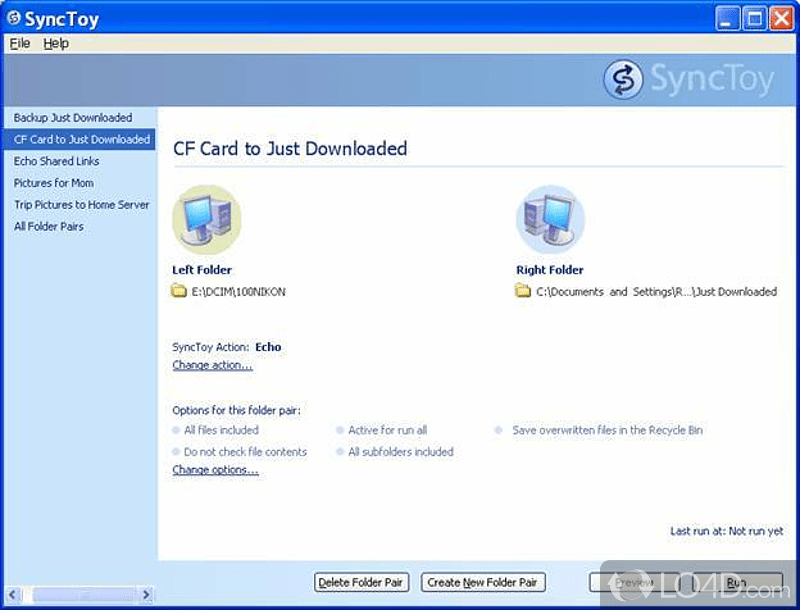Click the sidebar horizontal scrollbar thumb

(x=84, y=594)
